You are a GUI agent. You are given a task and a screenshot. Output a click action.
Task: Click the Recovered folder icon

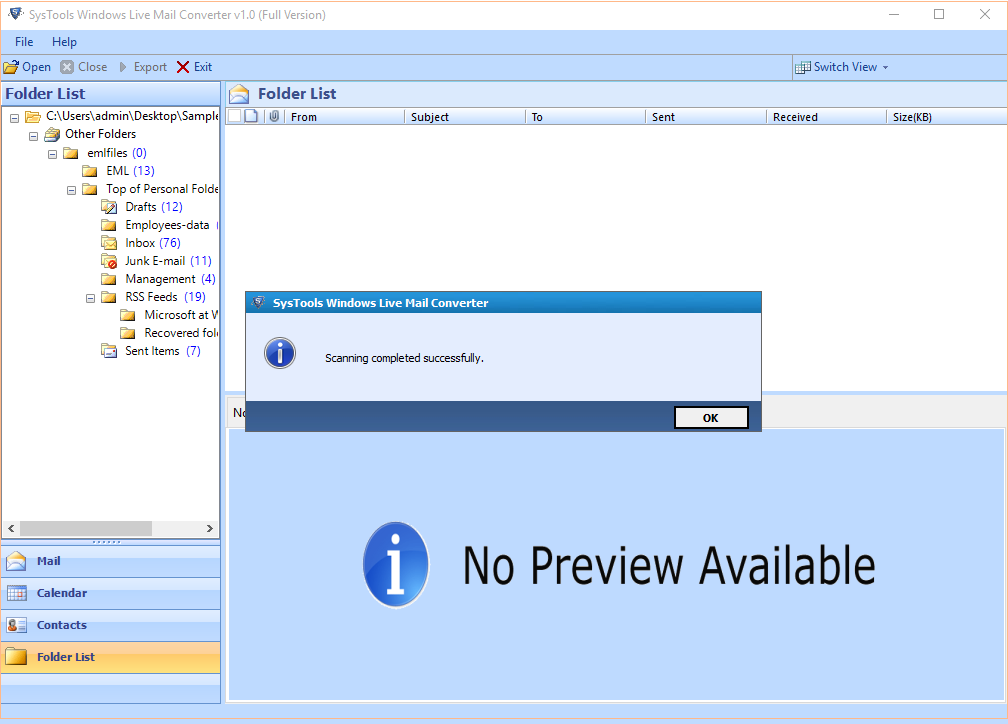(128, 333)
